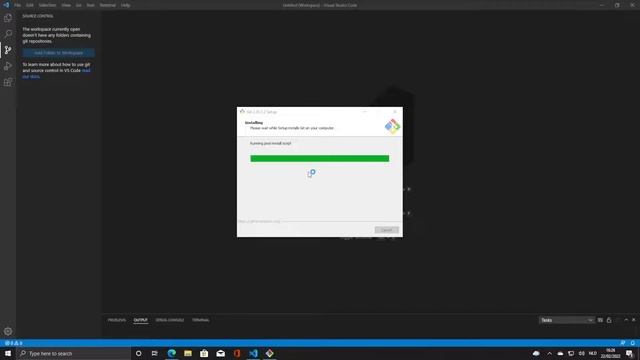The image size is (640, 360).
Task: Open the Help menu
Action: 125,5
